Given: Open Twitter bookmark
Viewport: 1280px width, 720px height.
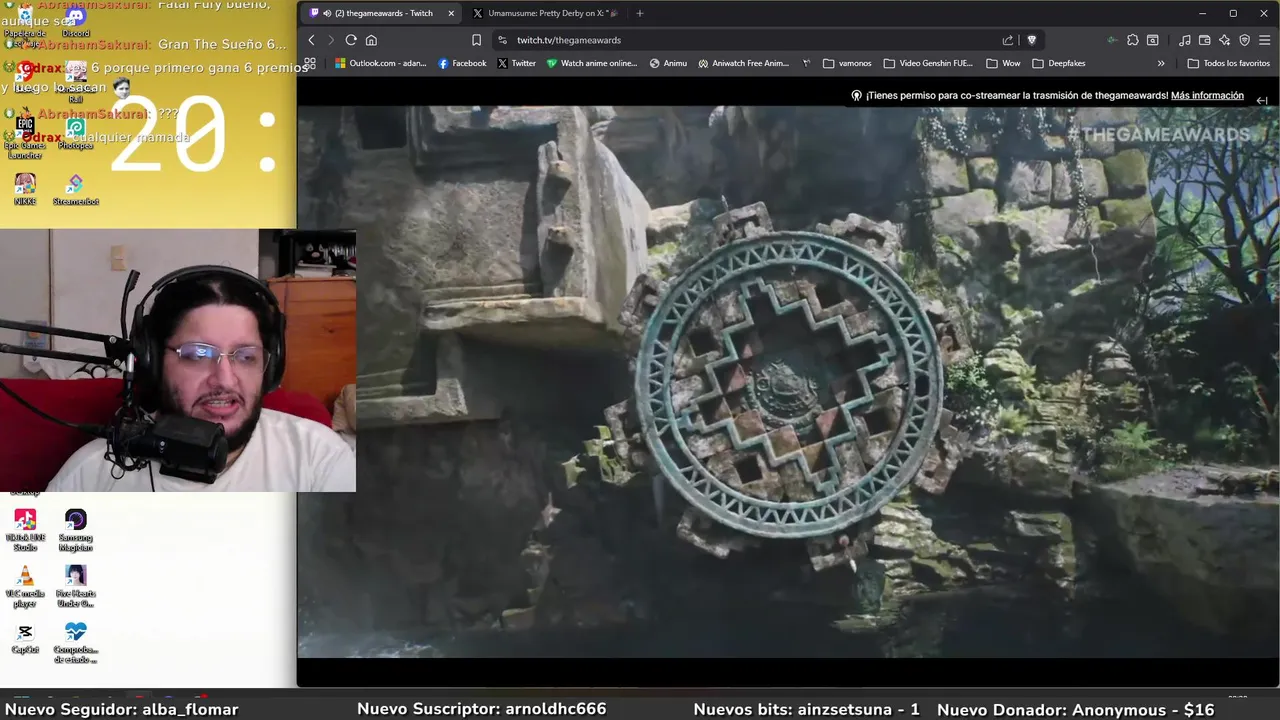Looking at the screenshot, I should click(516, 63).
